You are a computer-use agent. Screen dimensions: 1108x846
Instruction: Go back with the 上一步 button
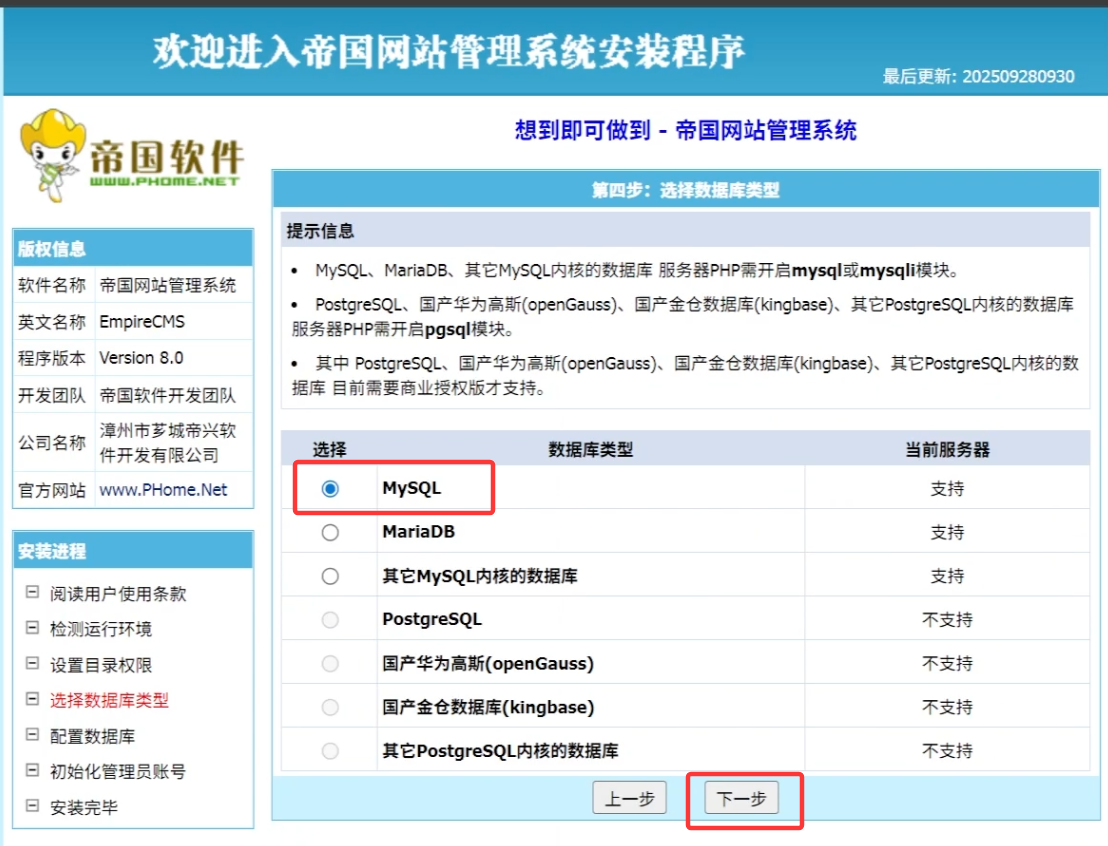tap(630, 799)
